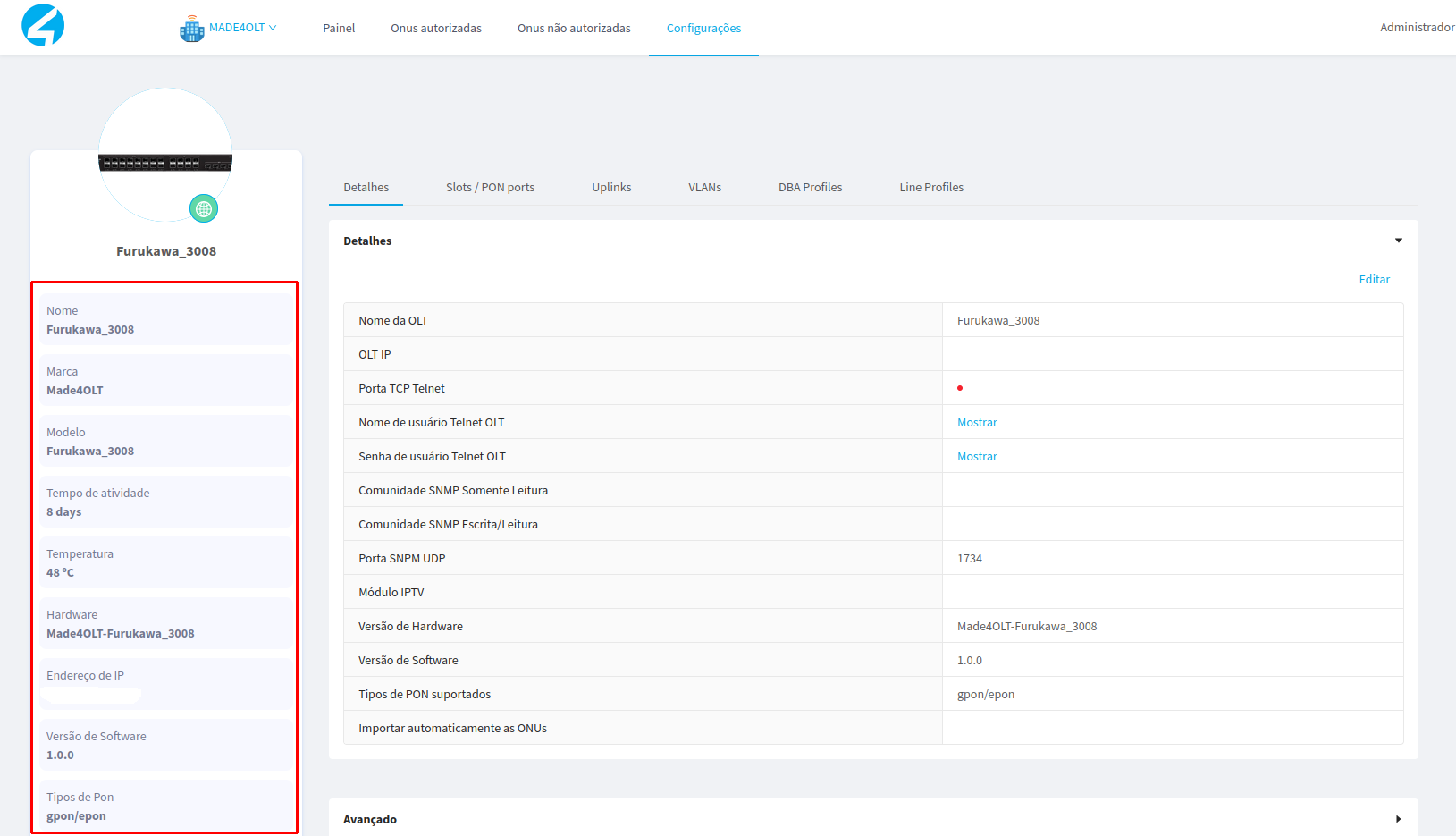Open the DBA Profiles tab
Image resolution: width=1456 pixels, height=836 pixels.
(810, 187)
